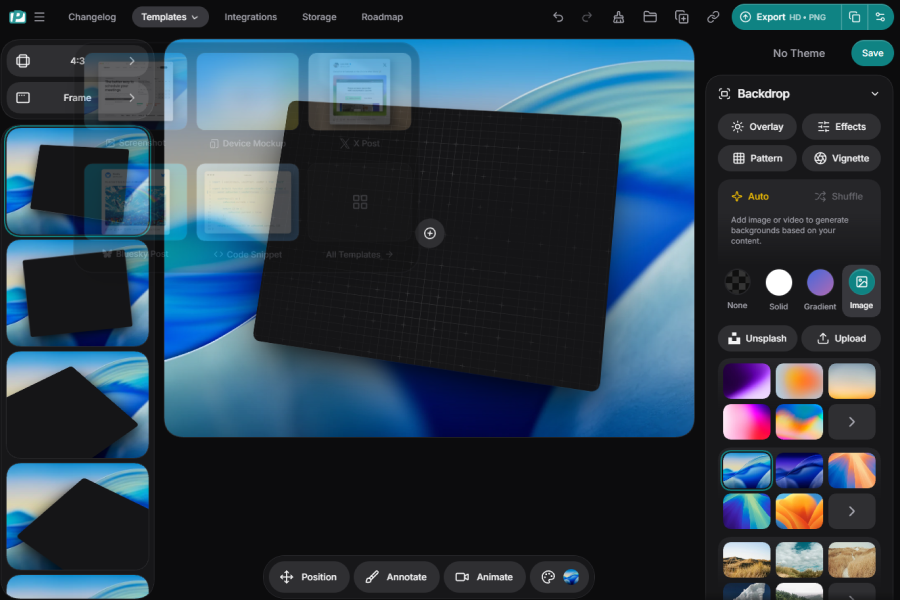
Task: Open Unsplash image search
Action: 757,338
